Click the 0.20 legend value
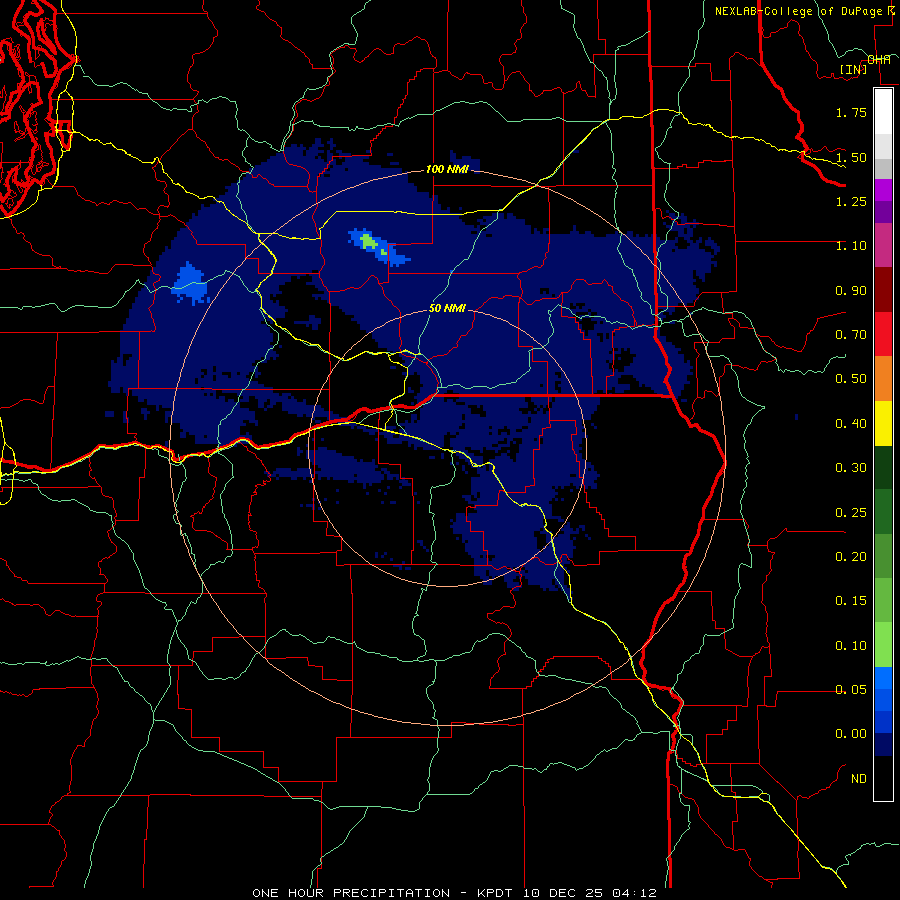The width and height of the screenshot is (900, 900). coord(851,557)
